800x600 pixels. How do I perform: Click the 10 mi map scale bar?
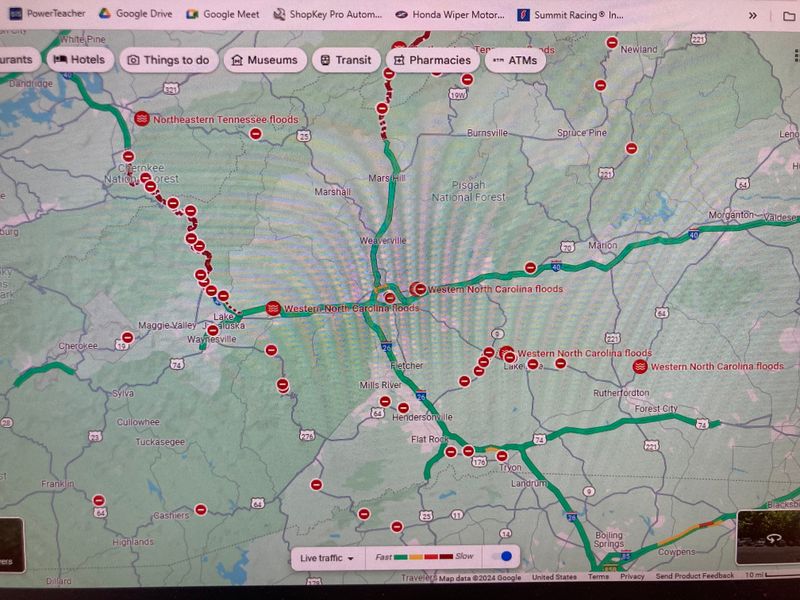point(772,575)
